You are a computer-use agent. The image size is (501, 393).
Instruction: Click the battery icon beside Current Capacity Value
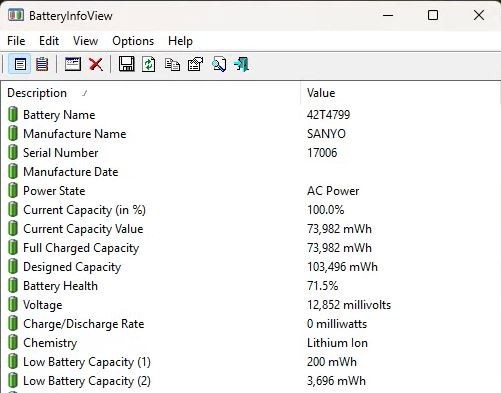pos(13,228)
